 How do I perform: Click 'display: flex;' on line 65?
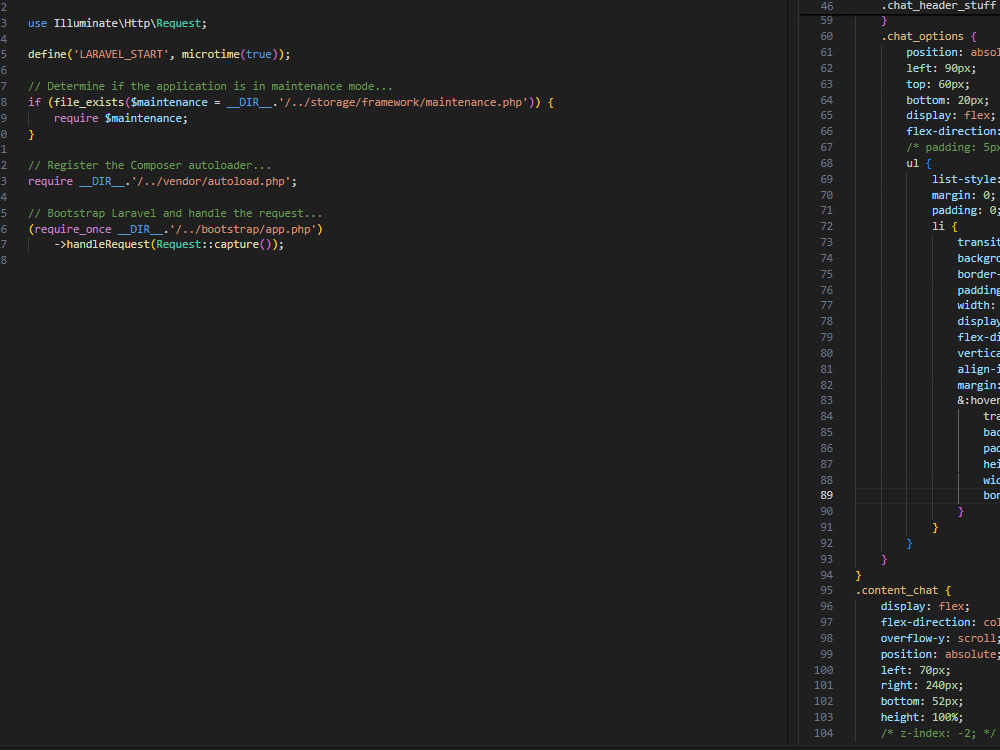[x=951, y=115]
